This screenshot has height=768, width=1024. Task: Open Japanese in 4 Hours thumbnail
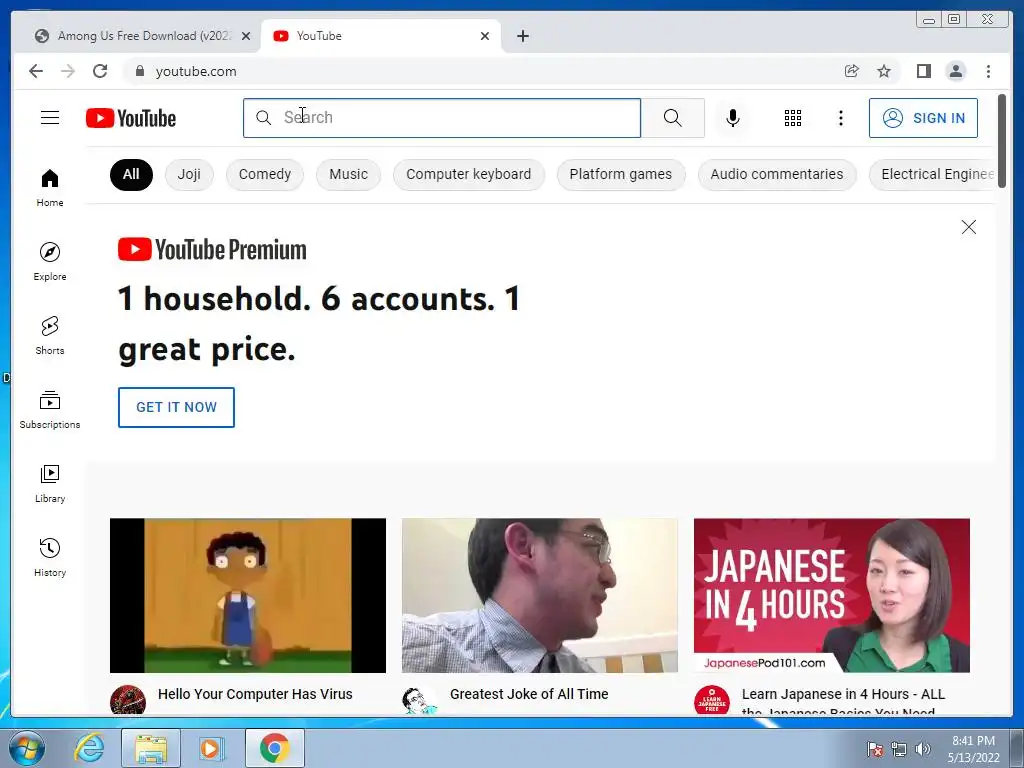[x=831, y=595]
